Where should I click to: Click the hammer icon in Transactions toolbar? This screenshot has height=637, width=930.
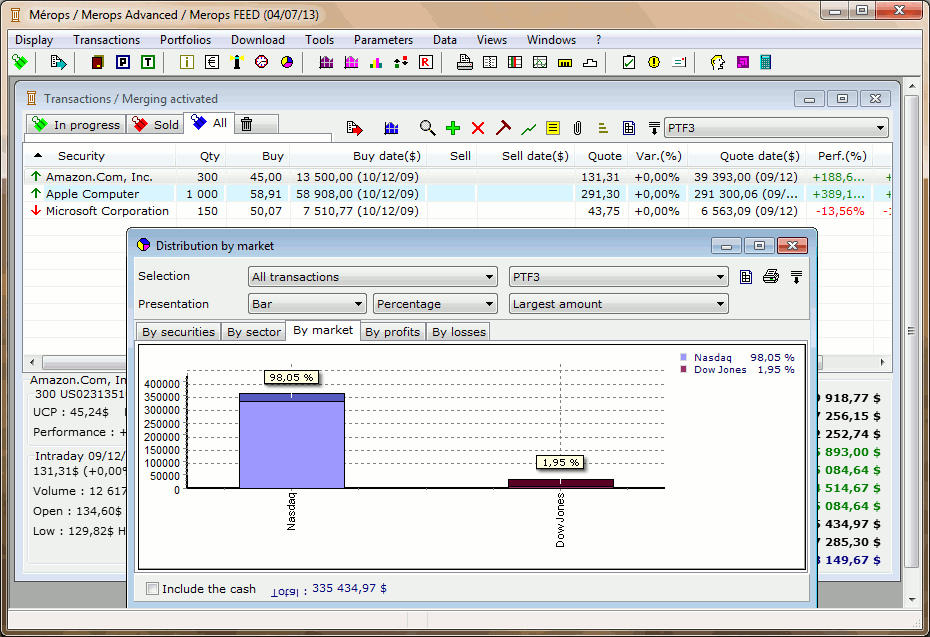(503, 127)
